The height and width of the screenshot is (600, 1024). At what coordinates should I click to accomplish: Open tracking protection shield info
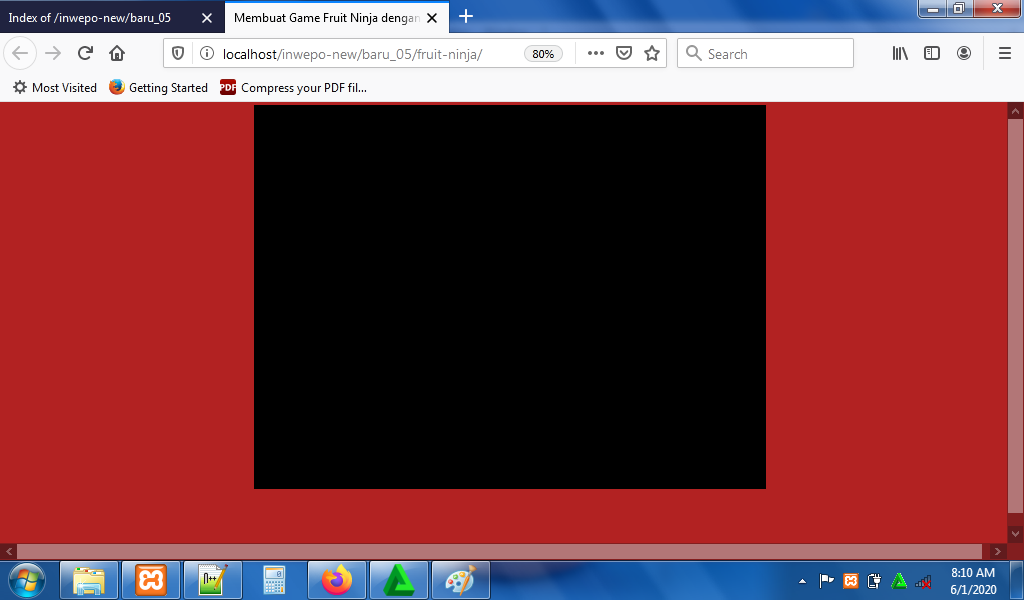pyautogui.click(x=178, y=54)
